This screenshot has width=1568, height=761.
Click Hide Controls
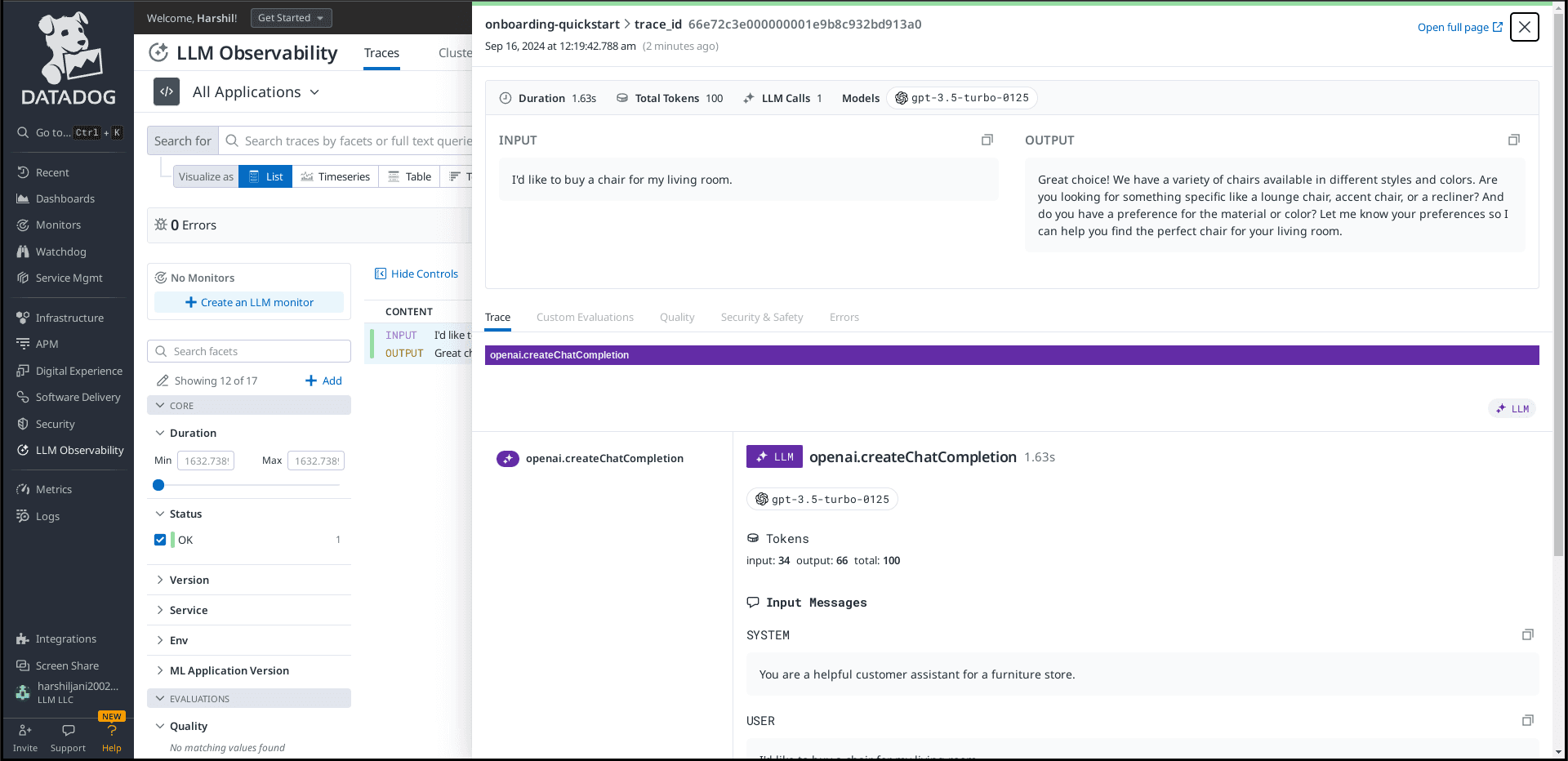(416, 274)
